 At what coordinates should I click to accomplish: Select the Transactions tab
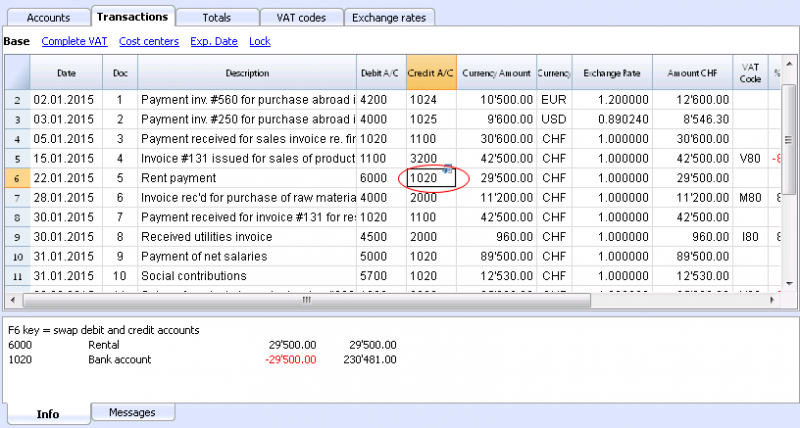click(133, 17)
